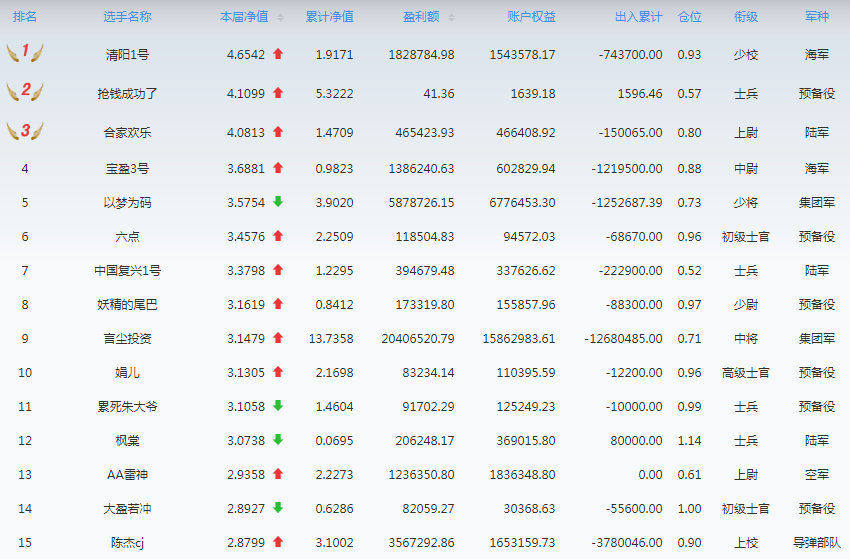850x559 pixels.
Task: Select rank title 少将
Action: pos(746,203)
